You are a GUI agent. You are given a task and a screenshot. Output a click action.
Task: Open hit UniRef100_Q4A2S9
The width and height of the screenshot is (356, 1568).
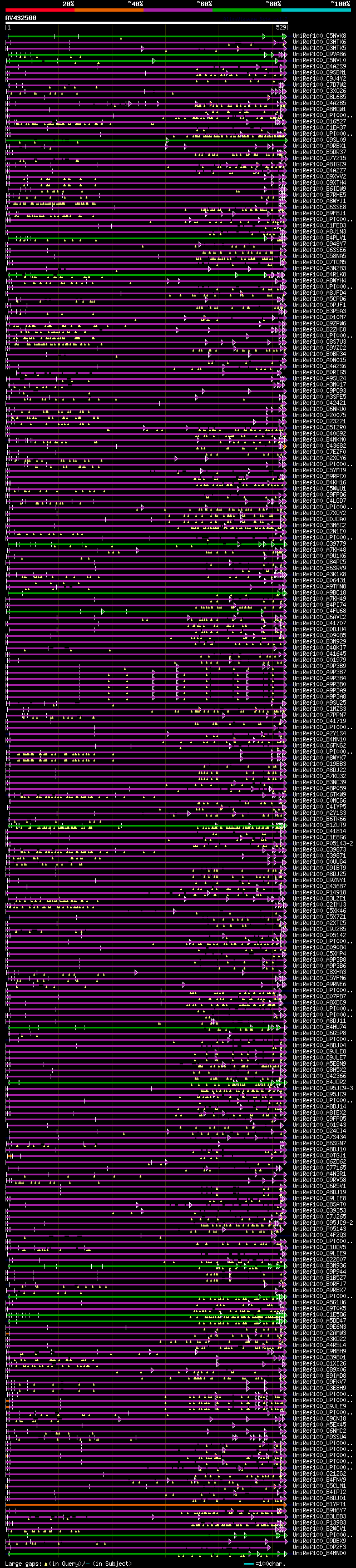click(319, 66)
